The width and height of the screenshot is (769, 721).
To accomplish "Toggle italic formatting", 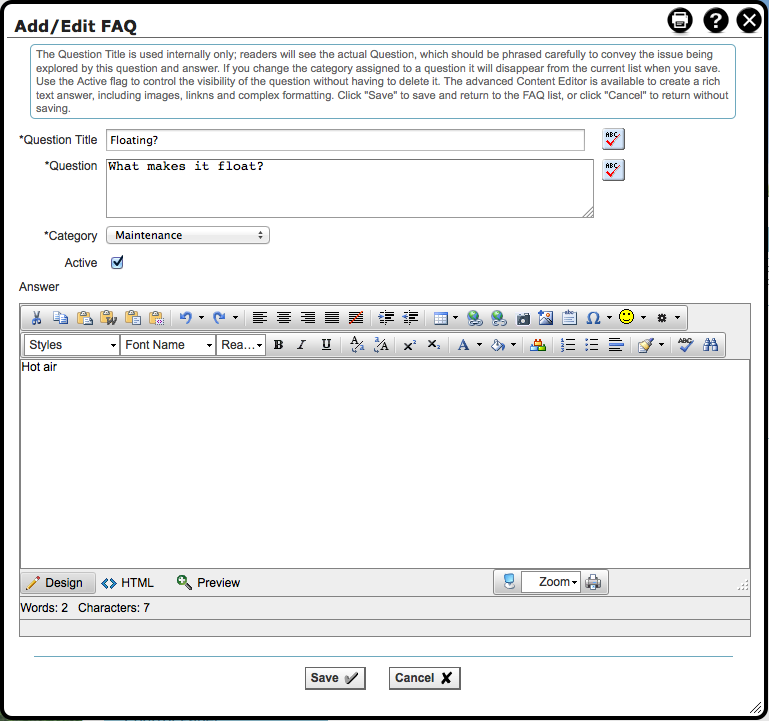I will point(302,345).
